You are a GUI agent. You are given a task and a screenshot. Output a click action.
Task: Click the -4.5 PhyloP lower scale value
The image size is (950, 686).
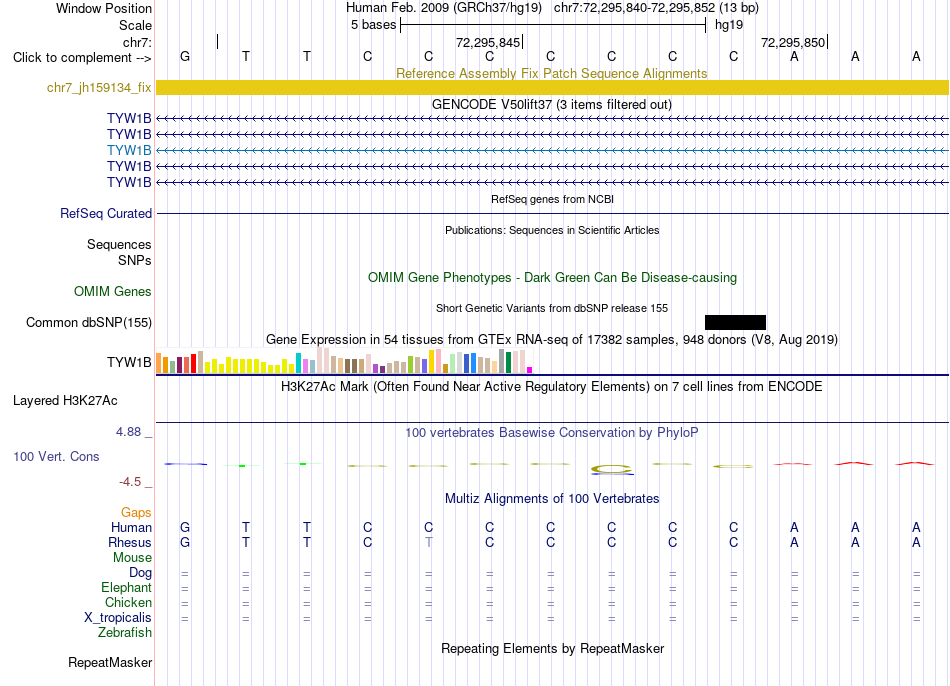(x=130, y=482)
